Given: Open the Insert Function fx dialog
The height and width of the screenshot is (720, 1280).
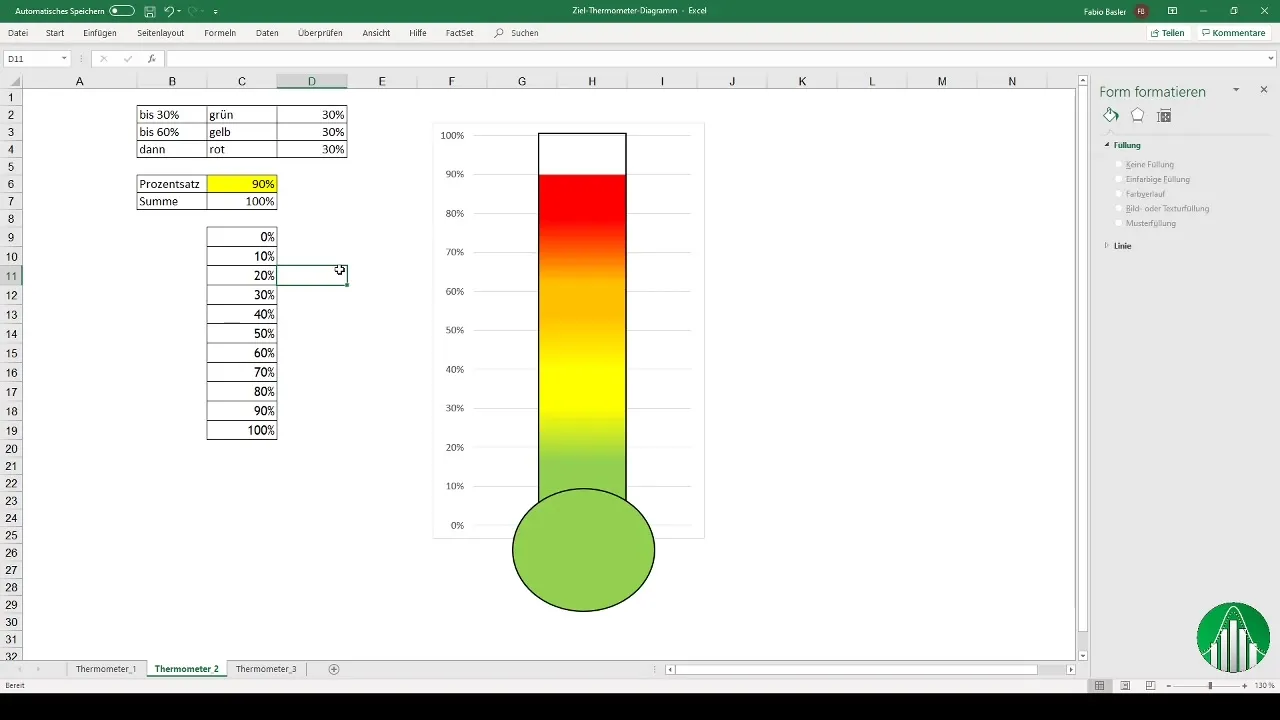Looking at the screenshot, I should tap(151, 59).
